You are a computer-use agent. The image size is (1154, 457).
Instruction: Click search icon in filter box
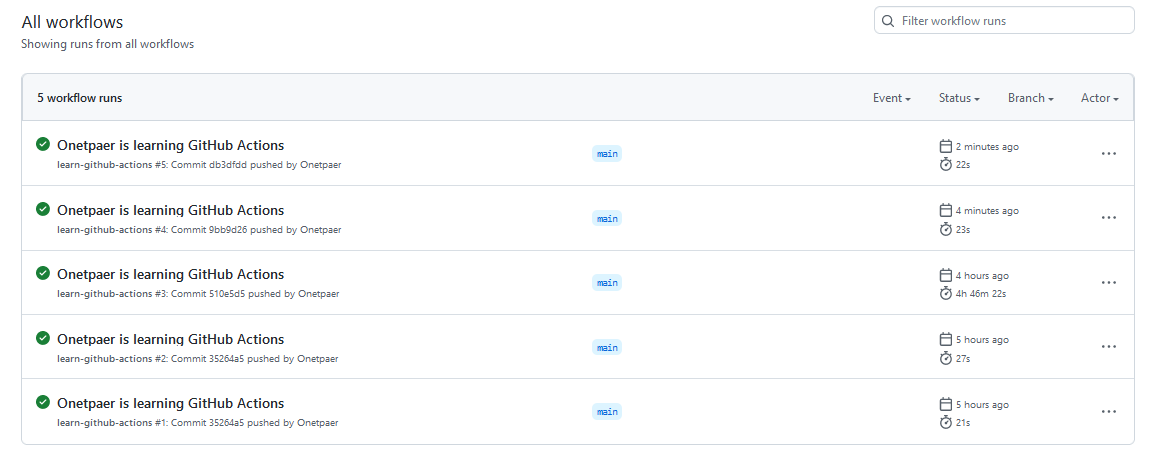coord(888,21)
